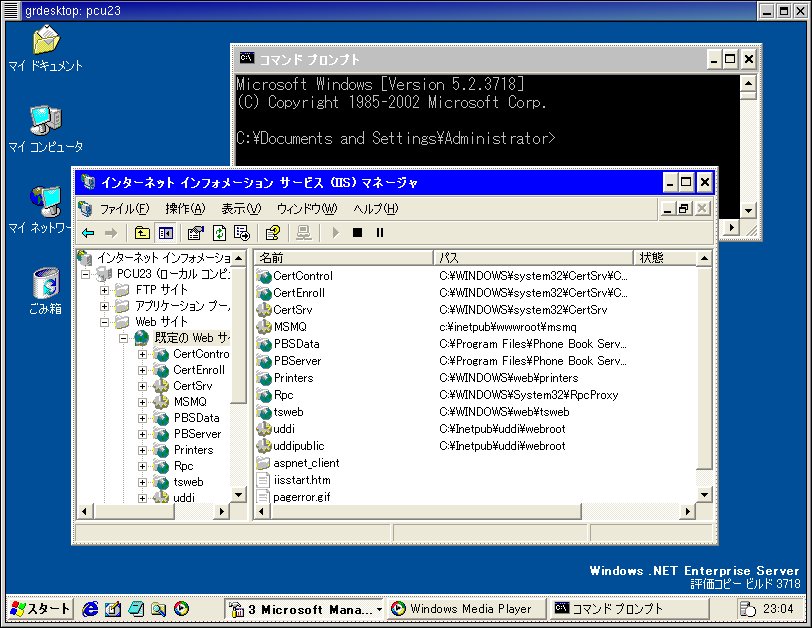Click tree pane horizontal scrollbar right arrow

tap(222, 512)
